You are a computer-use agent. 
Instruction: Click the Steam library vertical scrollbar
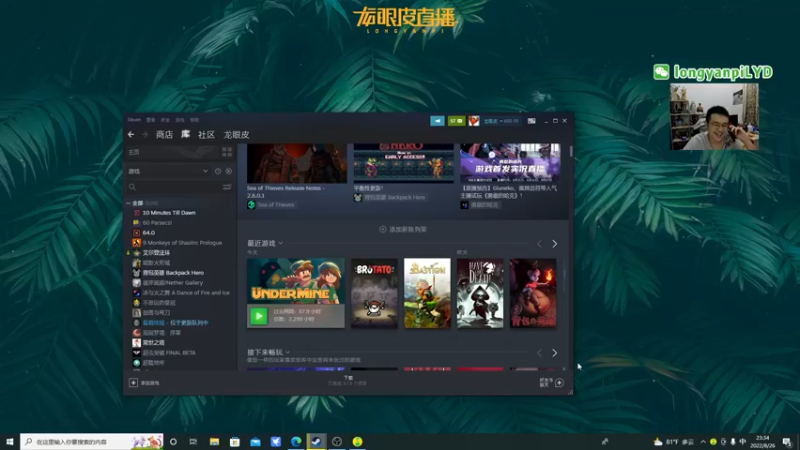click(x=571, y=152)
